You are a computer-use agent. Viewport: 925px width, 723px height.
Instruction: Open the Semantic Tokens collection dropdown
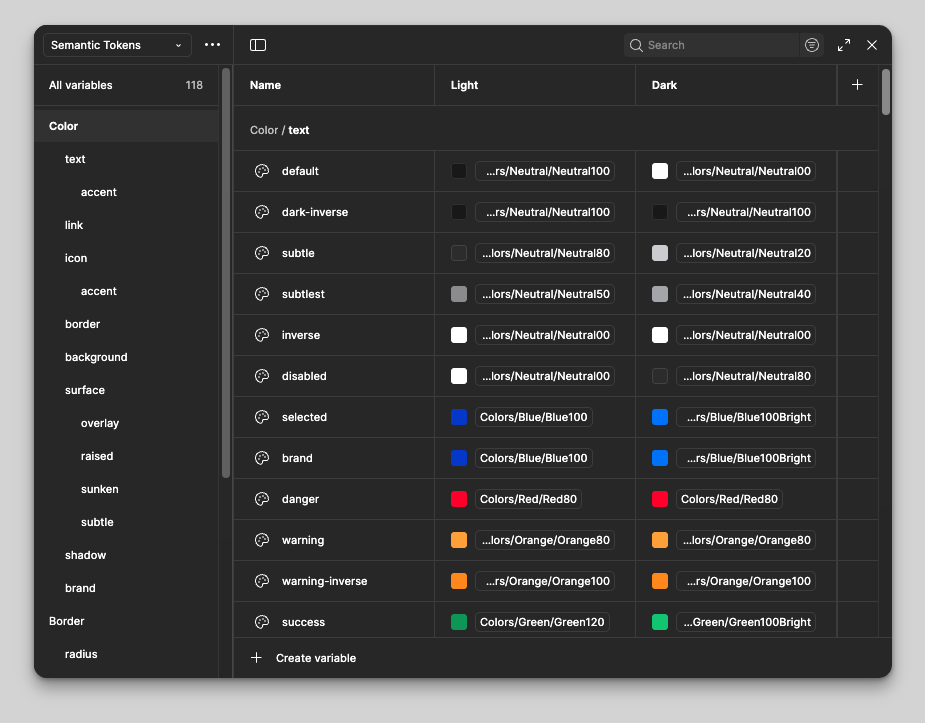pyautogui.click(x=117, y=45)
